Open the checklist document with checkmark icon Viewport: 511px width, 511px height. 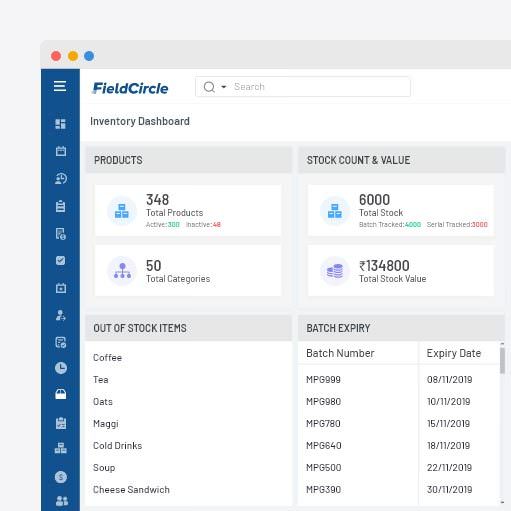tap(61, 342)
